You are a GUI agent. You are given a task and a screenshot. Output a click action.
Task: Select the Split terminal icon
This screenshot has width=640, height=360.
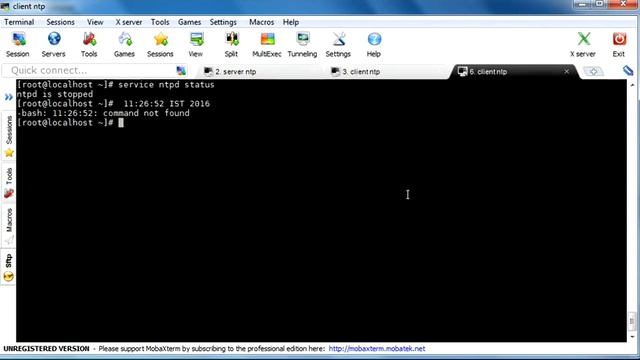pyautogui.click(x=231, y=44)
